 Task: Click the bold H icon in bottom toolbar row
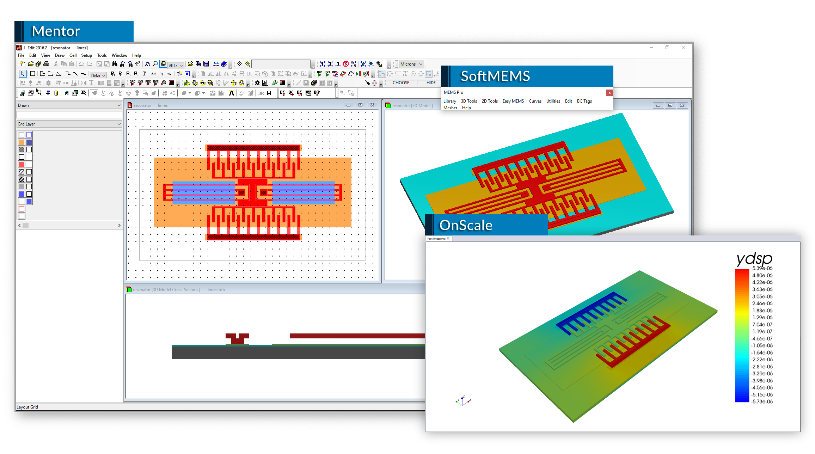269,93
